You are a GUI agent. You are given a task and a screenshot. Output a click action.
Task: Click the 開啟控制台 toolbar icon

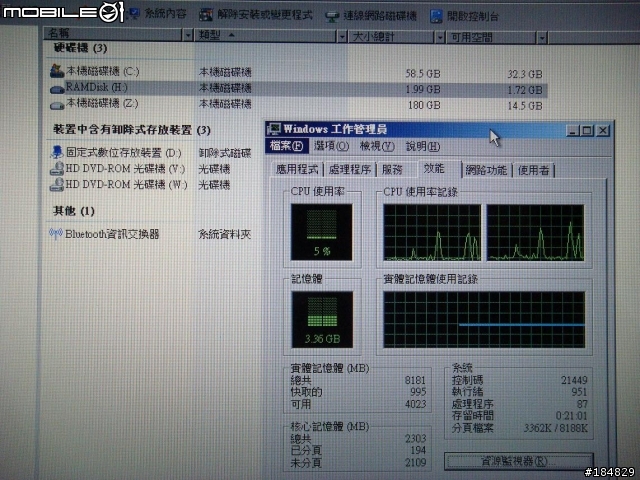coord(436,16)
